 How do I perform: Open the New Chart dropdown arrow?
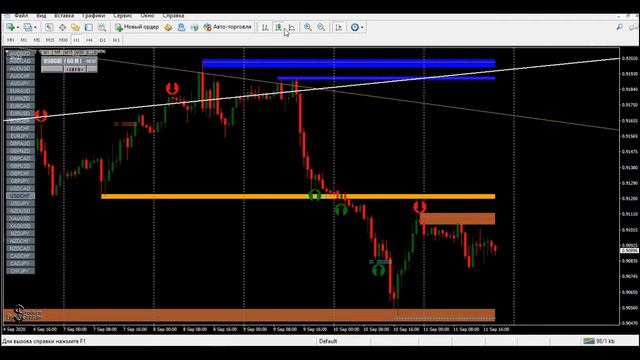coord(18,27)
